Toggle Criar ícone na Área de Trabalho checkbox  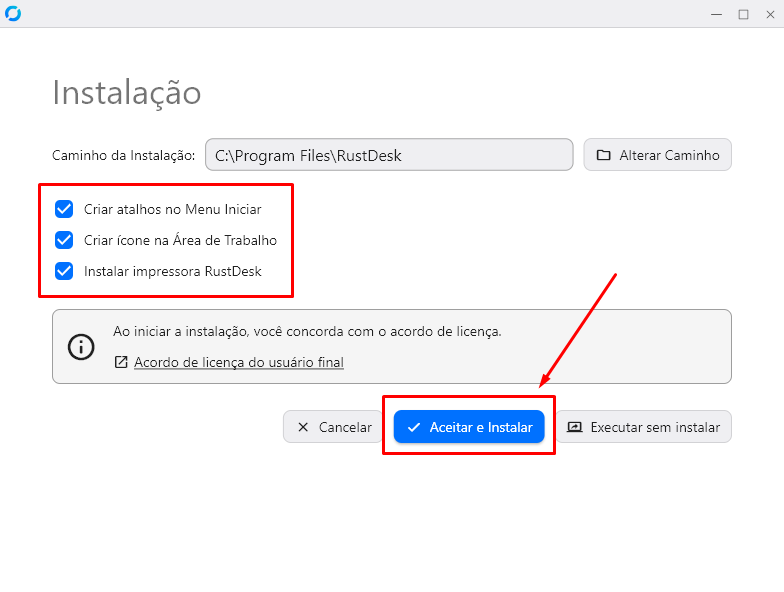point(64,240)
